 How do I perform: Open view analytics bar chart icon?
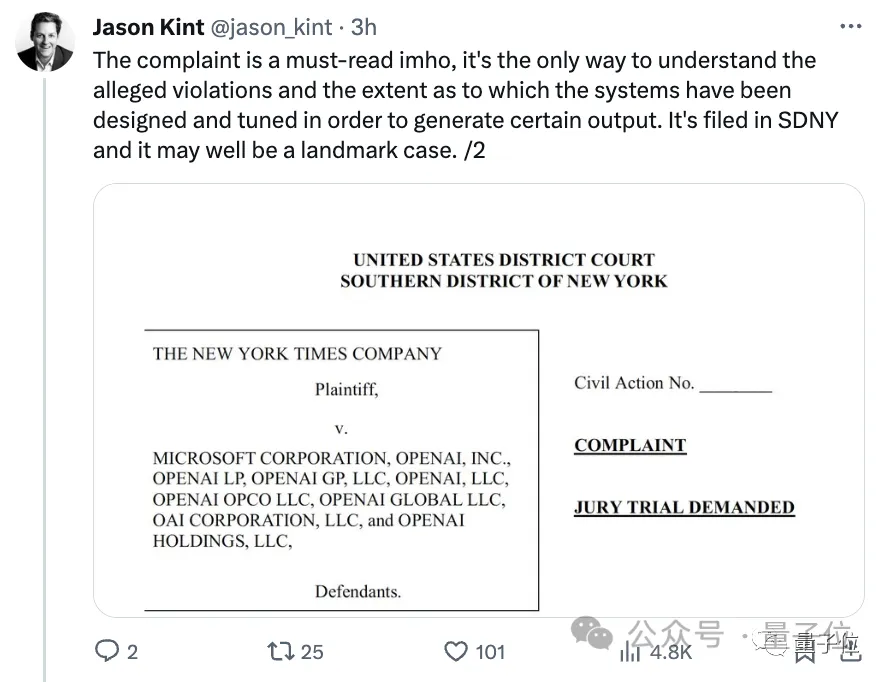tap(630, 651)
